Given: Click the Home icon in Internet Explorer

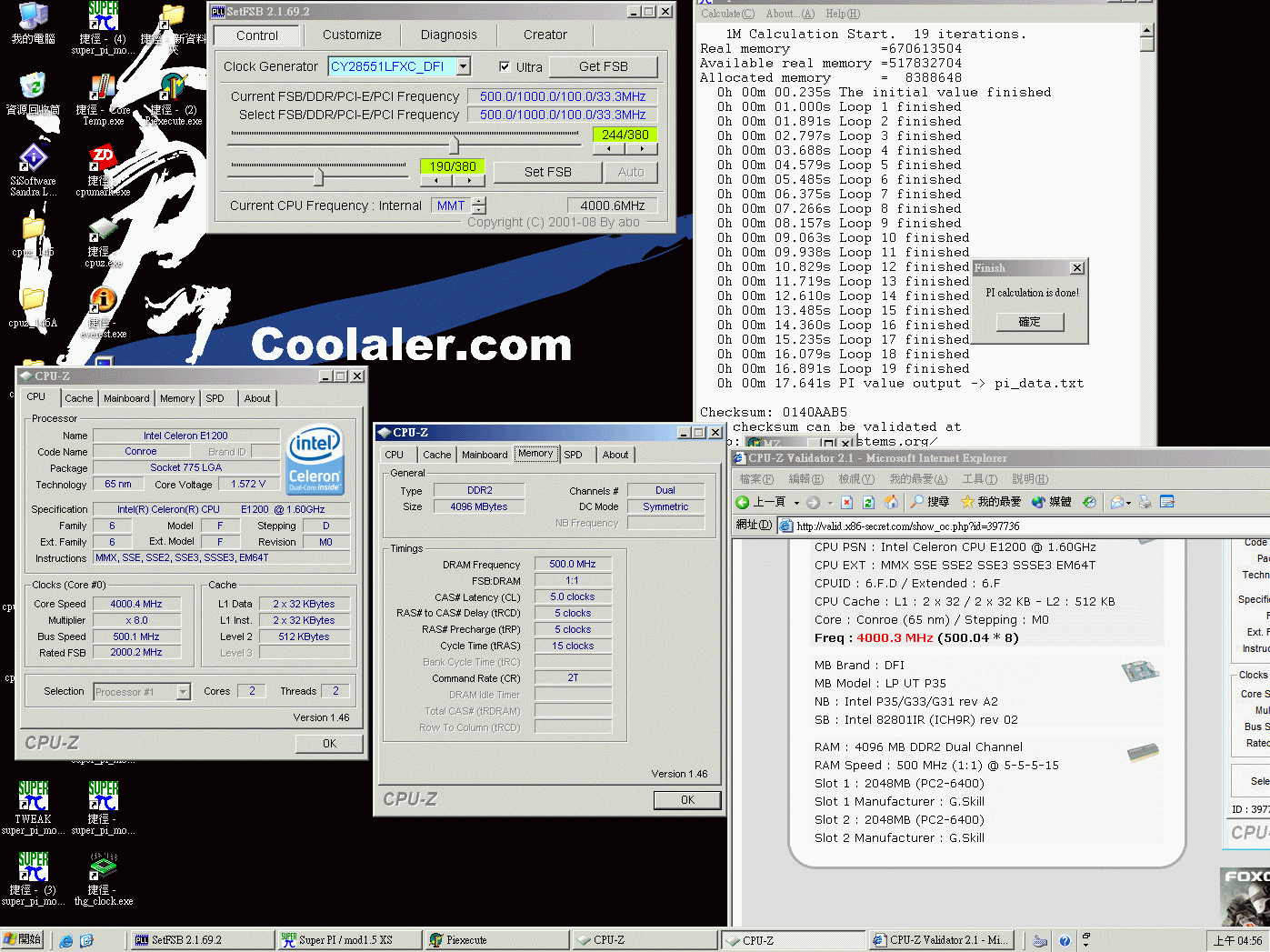Looking at the screenshot, I should (x=891, y=502).
